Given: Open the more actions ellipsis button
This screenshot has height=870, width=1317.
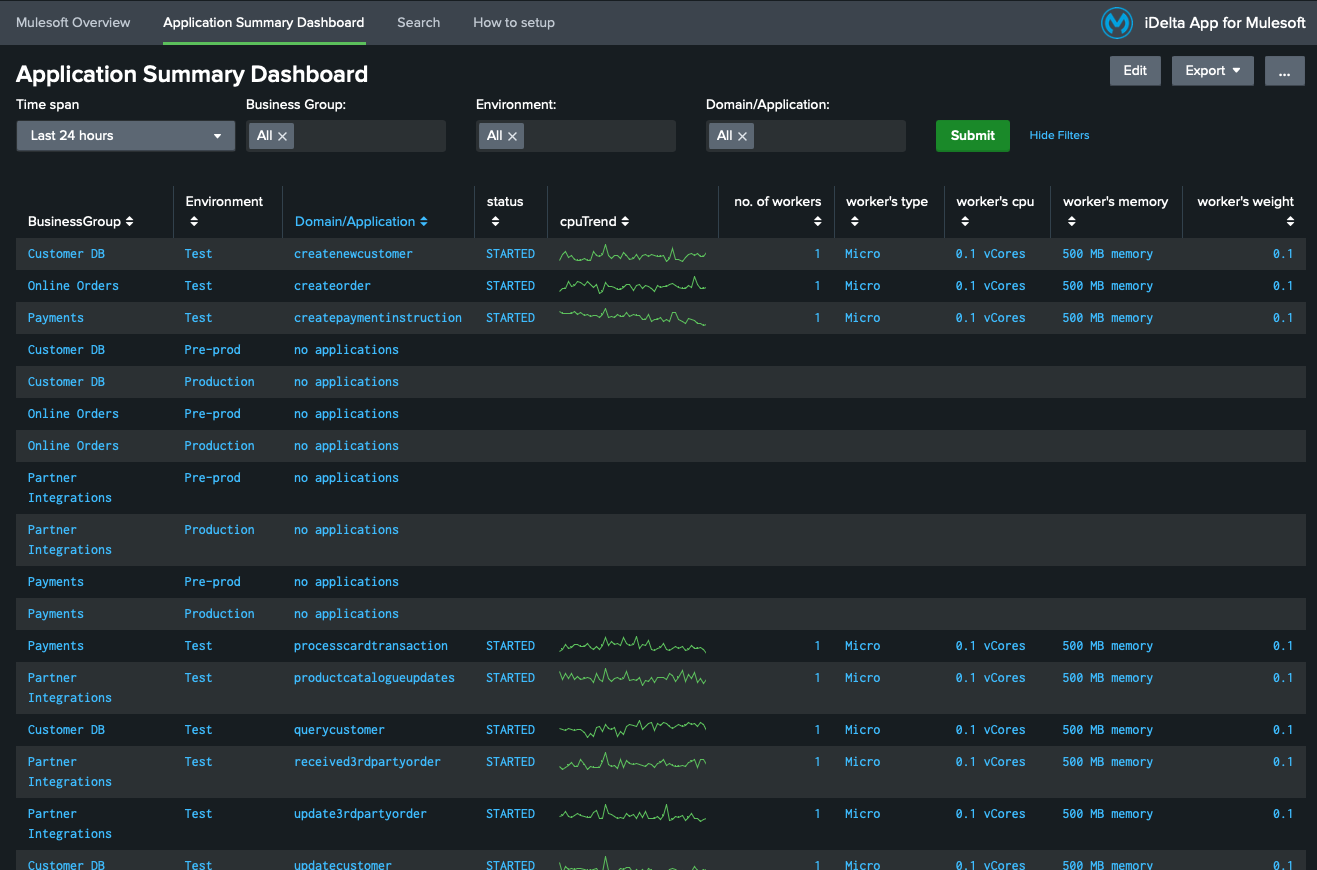Looking at the screenshot, I should 1285,71.
